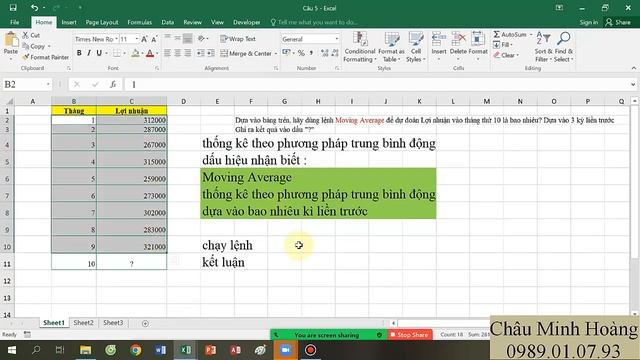Decrease font size with small A
This screenshot has width=640, height=360.
pyautogui.click(x=154, y=39)
